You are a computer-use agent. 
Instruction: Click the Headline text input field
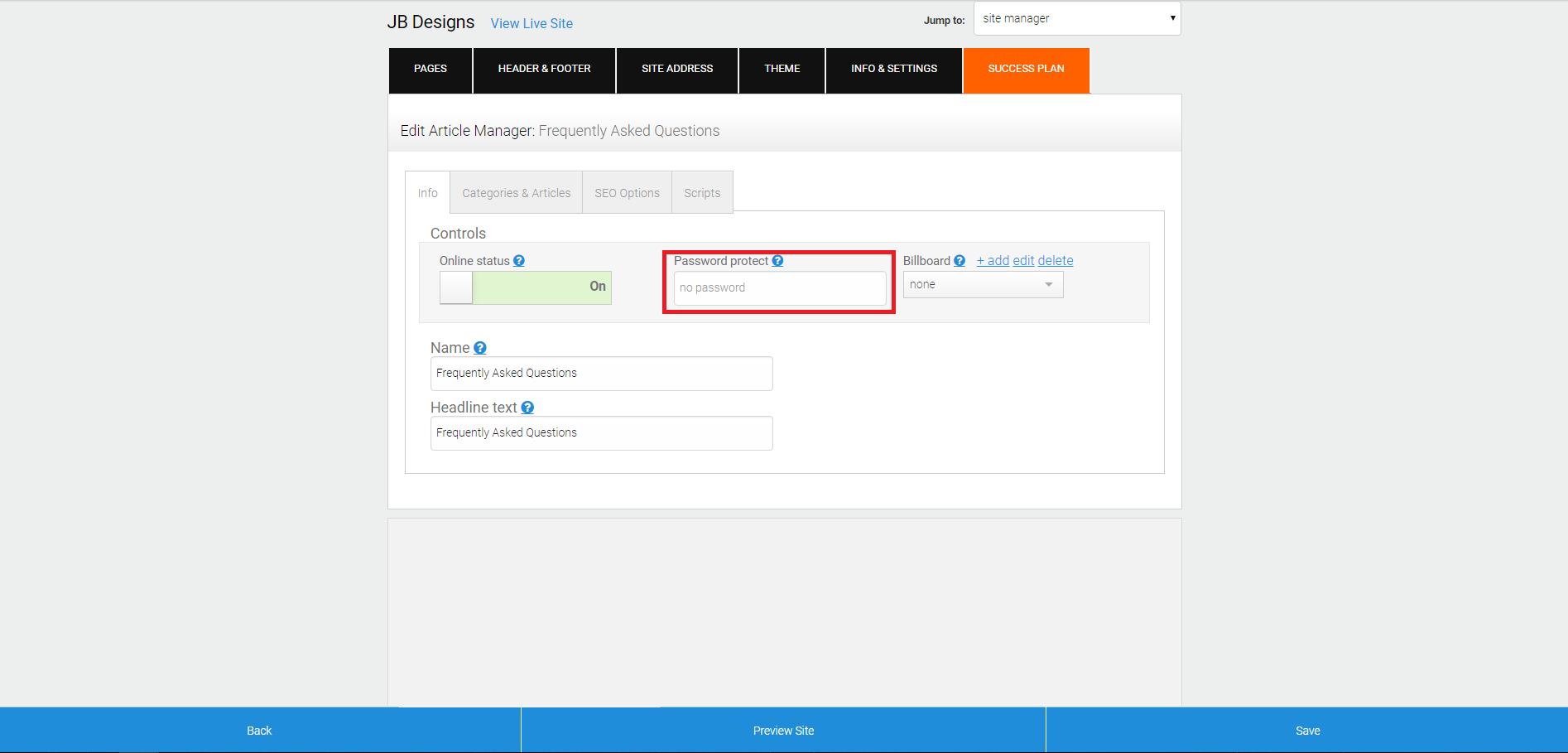pos(602,433)
